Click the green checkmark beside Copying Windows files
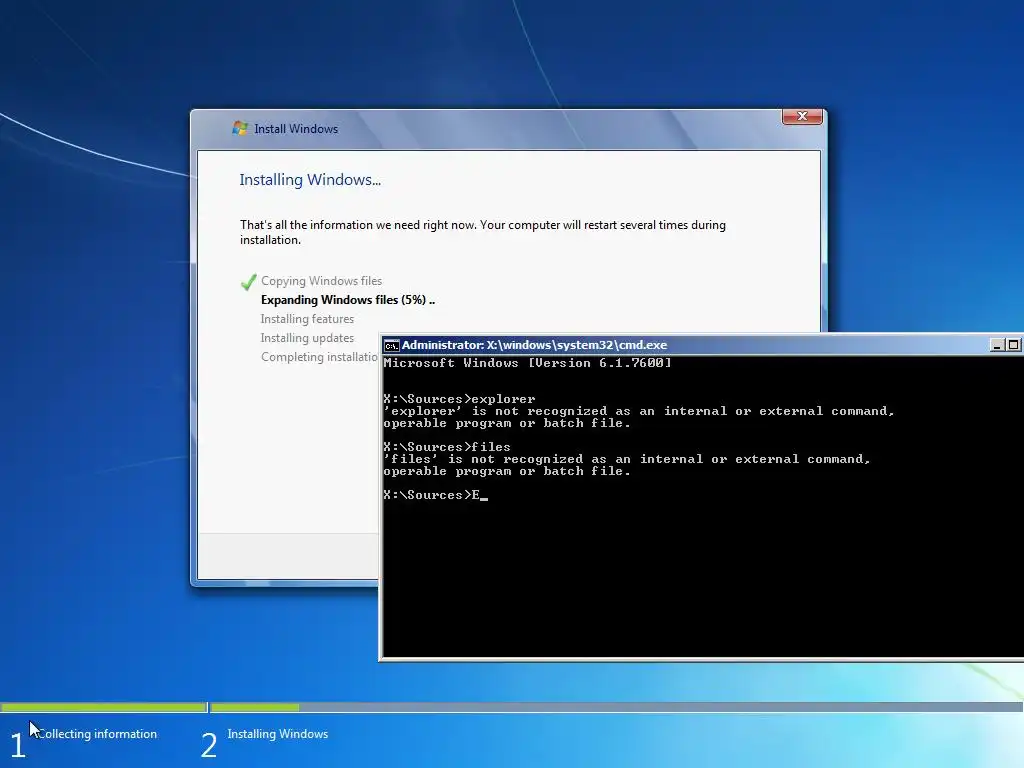Viewport: 1024px width, 768px height. click(248, 281)
